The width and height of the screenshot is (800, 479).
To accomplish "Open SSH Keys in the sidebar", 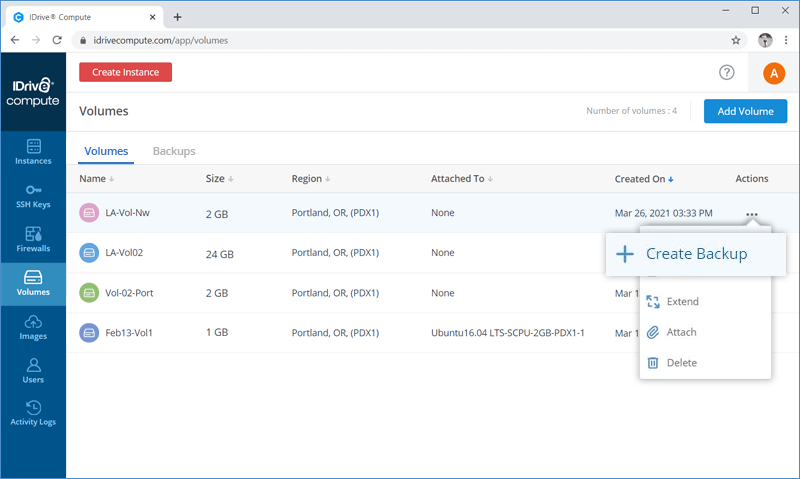I will (x=33, y=196).
